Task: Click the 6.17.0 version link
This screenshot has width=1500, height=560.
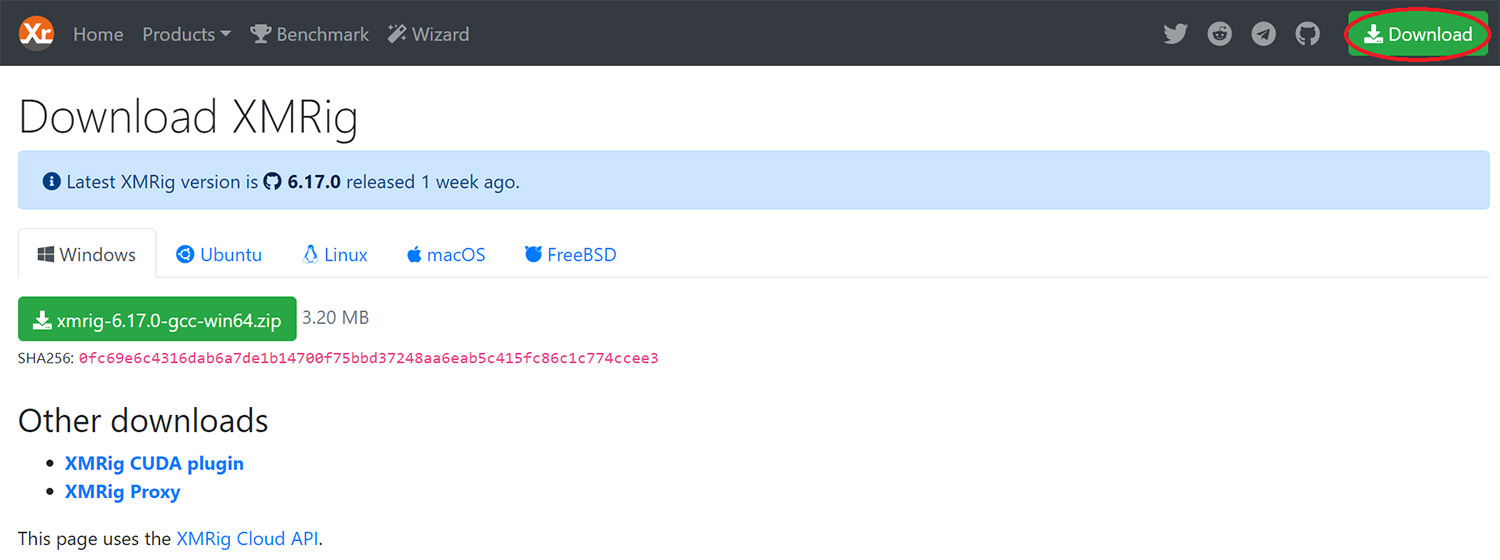Action: tap(314, 182)
